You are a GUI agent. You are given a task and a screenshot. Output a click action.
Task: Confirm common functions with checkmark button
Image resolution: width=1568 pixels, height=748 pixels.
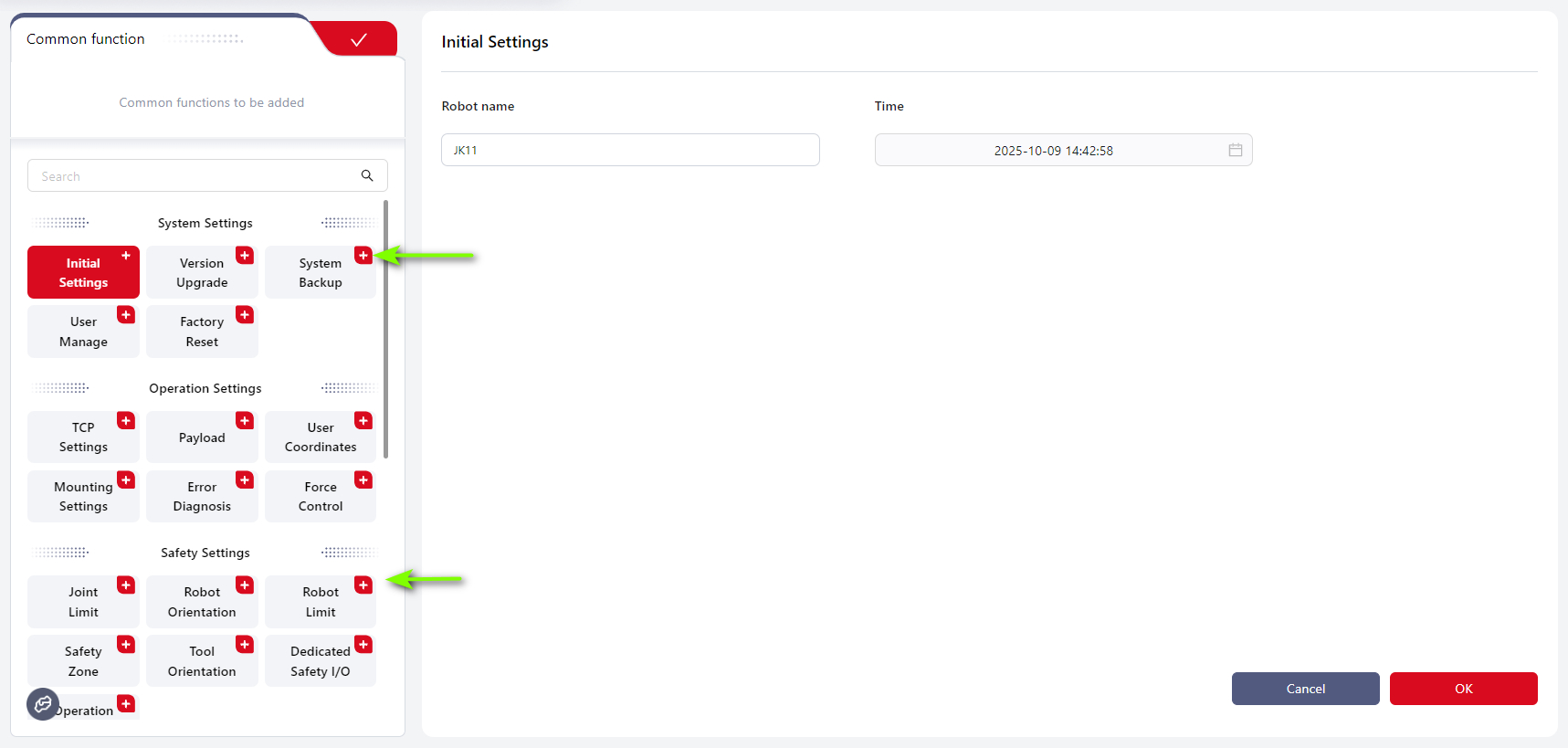tap(359, 39)
